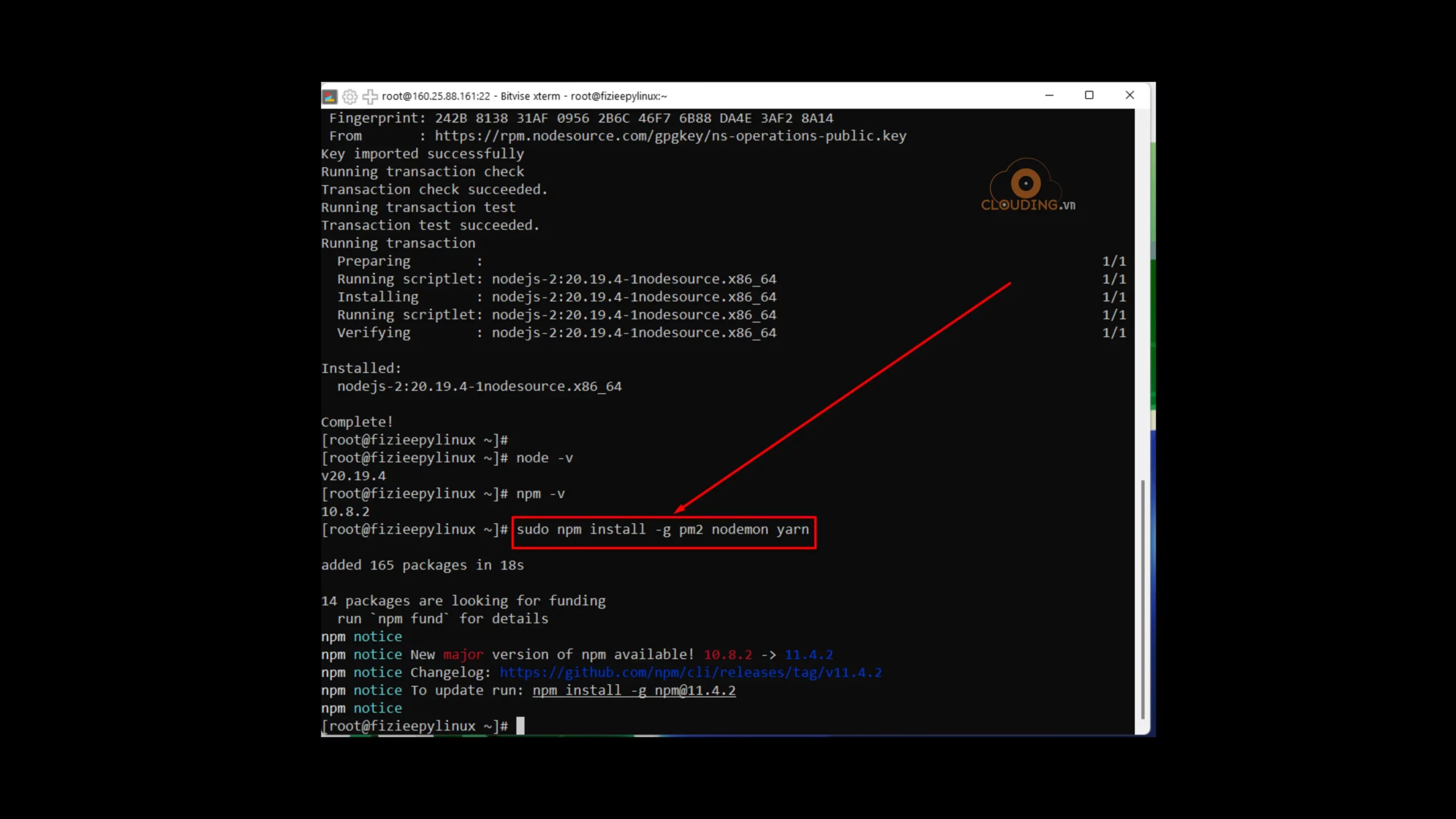Click the 'added 165 packages in 18s' line
The height and width of the screenshot is (819, 1456).
423,565
